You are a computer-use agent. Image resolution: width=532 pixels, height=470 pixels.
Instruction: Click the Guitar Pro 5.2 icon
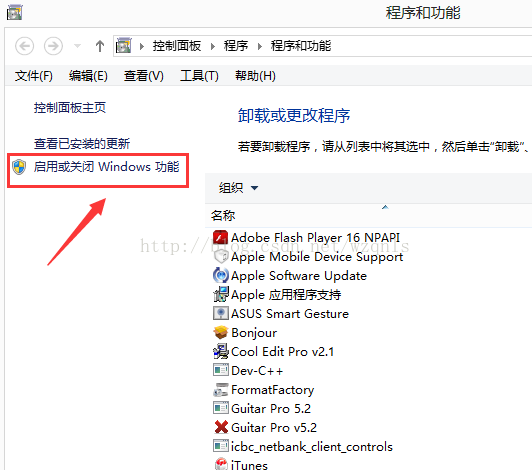[221, 408]
